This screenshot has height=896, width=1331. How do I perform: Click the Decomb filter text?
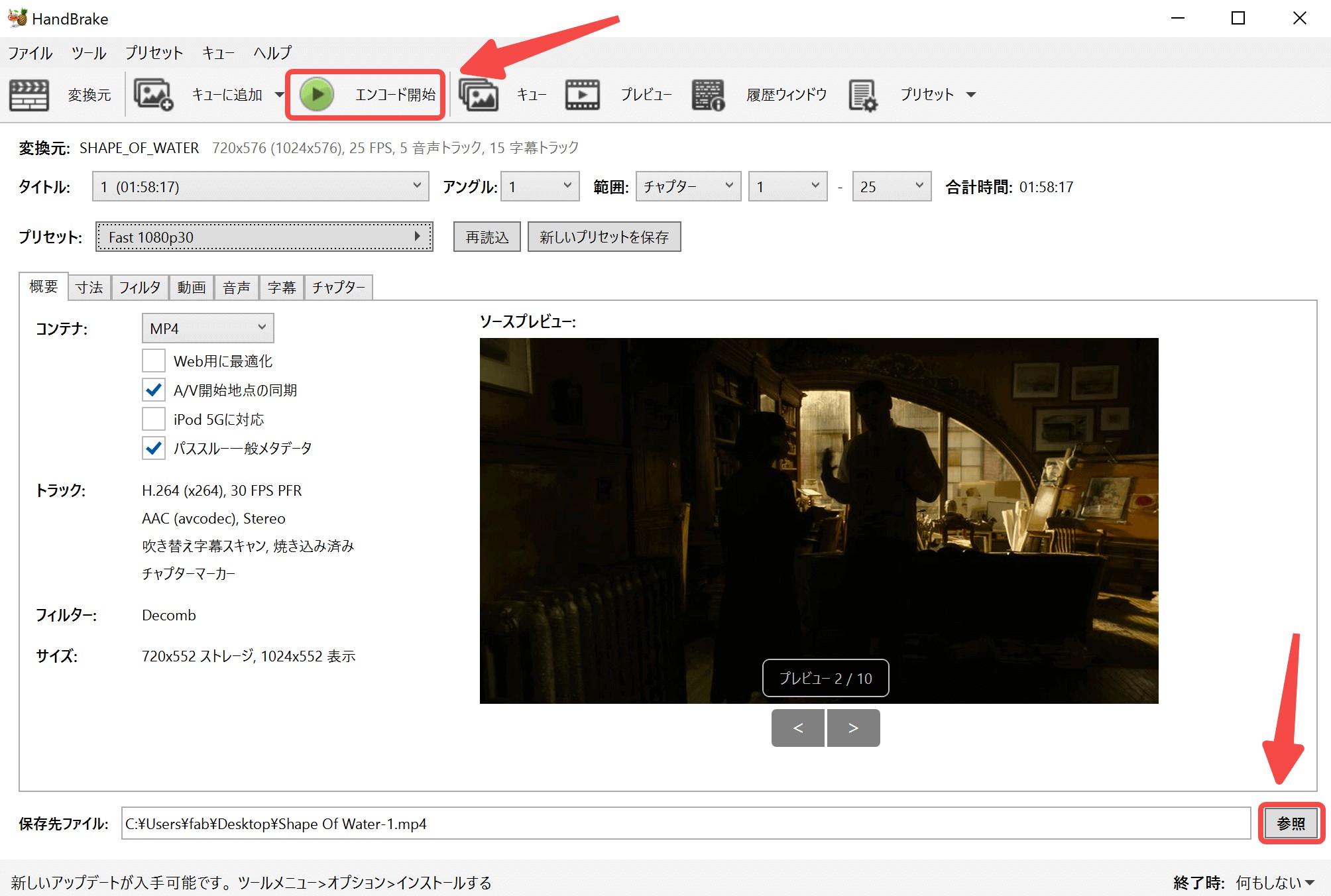169,615
